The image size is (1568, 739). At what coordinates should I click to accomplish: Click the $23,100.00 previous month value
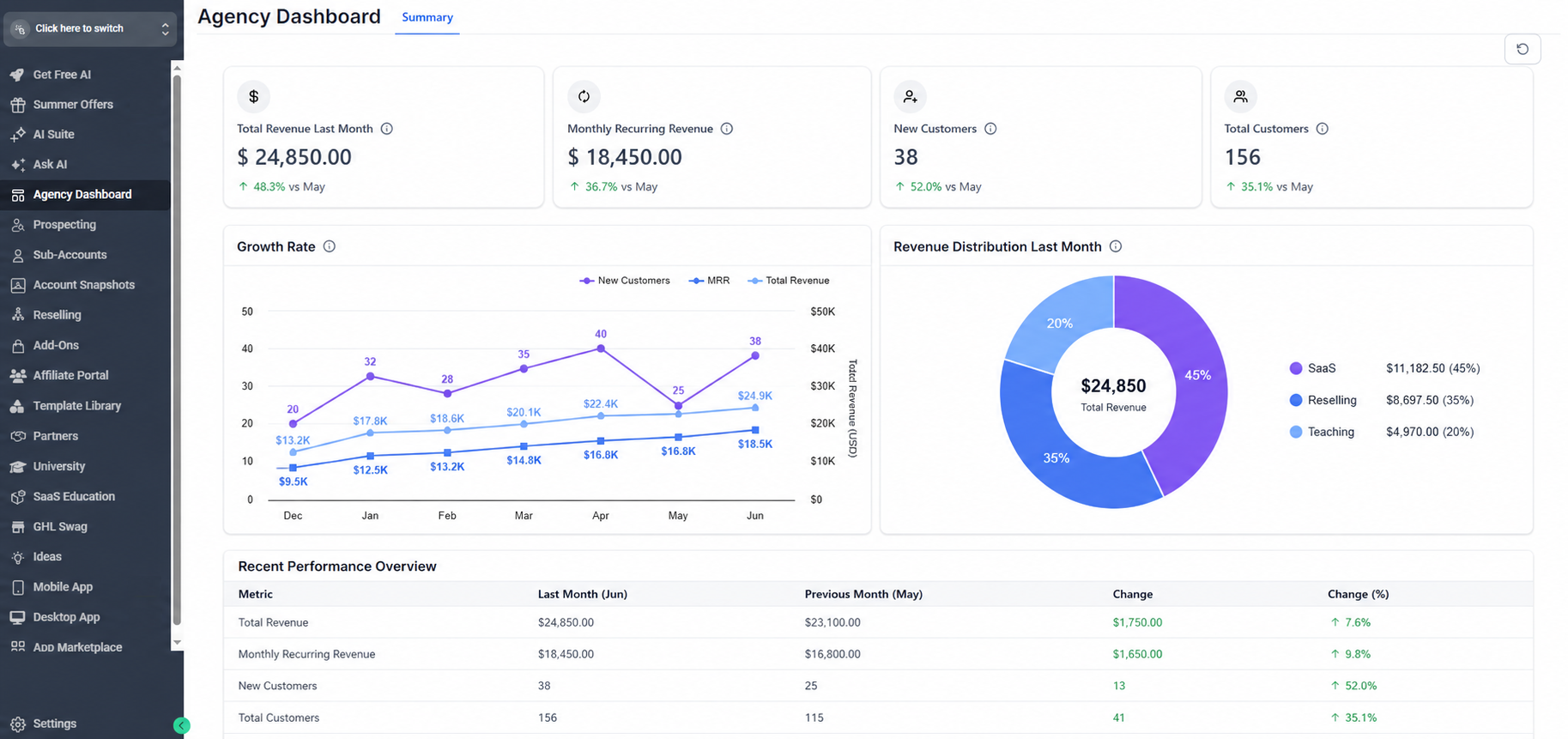point(832,622)
